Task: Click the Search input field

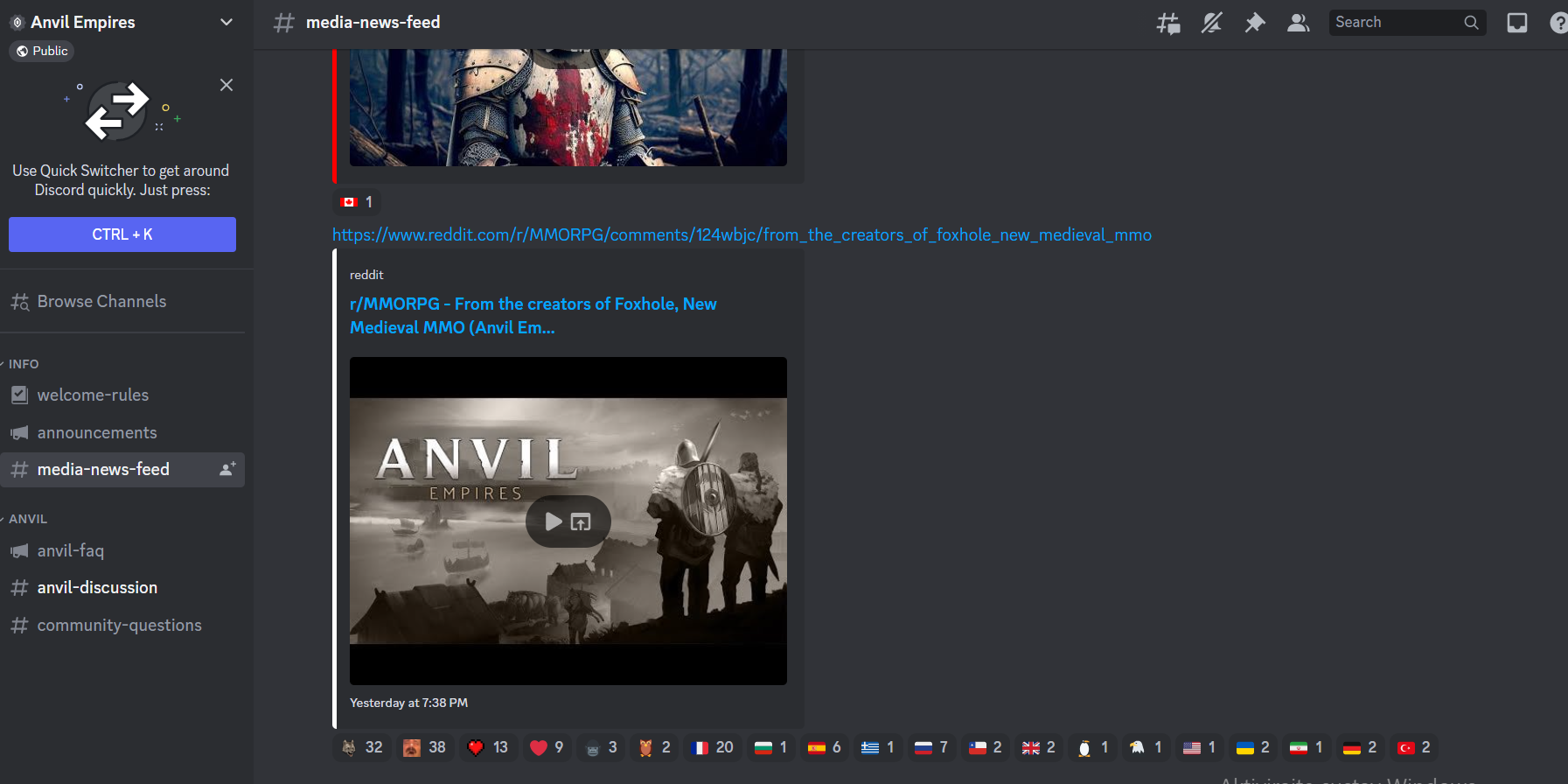Action: pos(1396,23)
